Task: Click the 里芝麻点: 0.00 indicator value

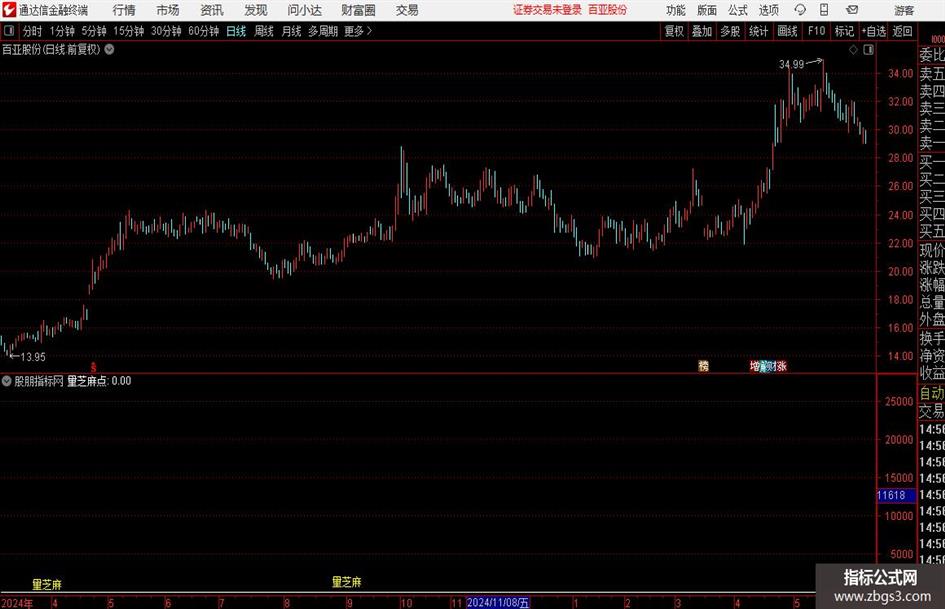Action: tap(99, 381)
